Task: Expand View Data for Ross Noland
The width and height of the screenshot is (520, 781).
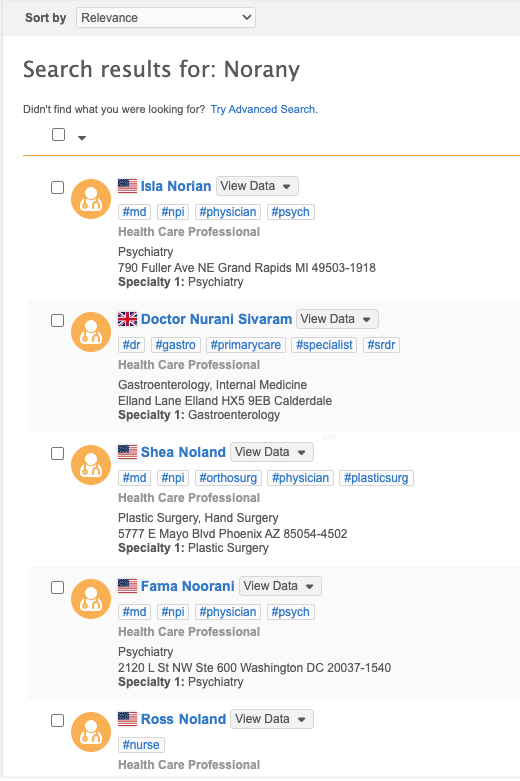Action: click(x=272, y=719)
